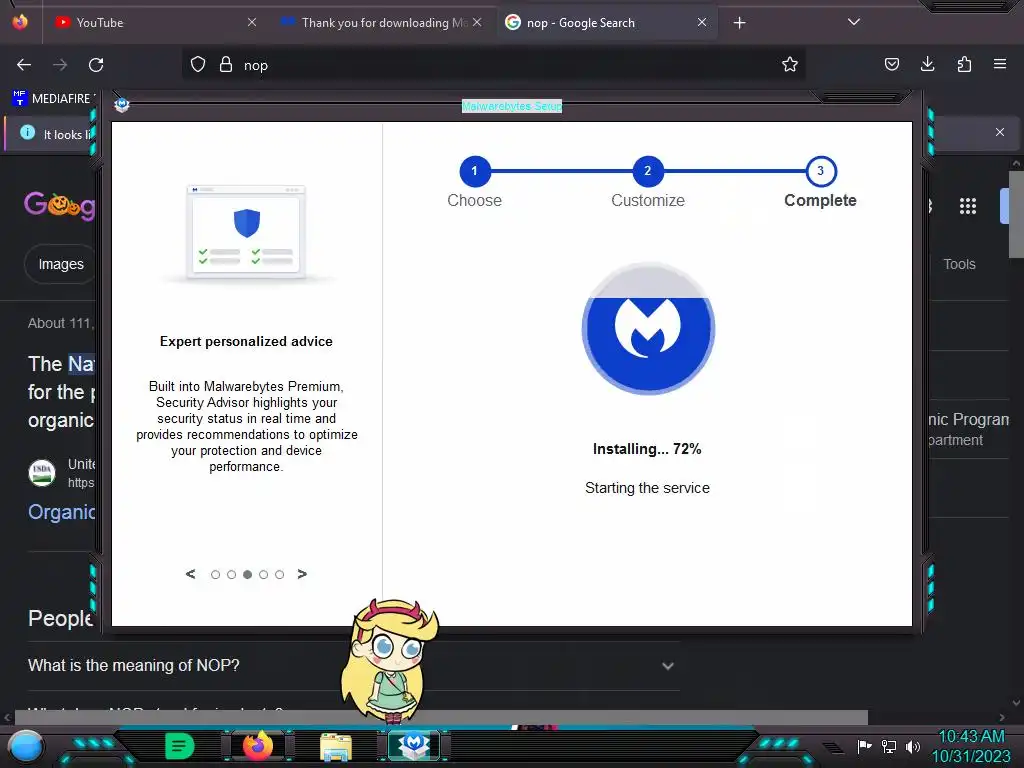Open the Organic search result link
This screenshot has width=1024, height=768.
click(x=61, y=512)
